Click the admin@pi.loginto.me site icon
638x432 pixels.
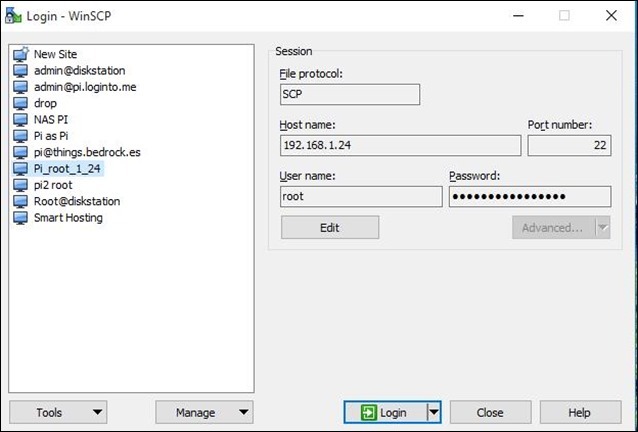tap(20, 87)
